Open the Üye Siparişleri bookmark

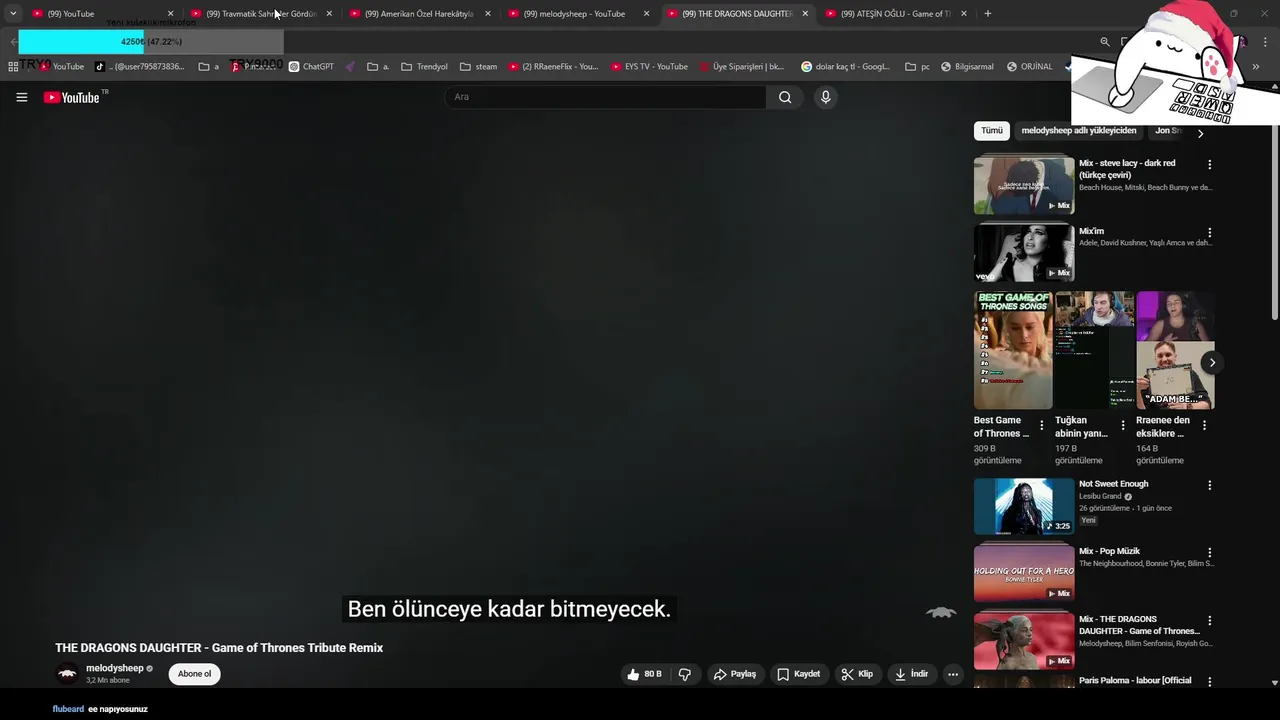click(742, 67)
